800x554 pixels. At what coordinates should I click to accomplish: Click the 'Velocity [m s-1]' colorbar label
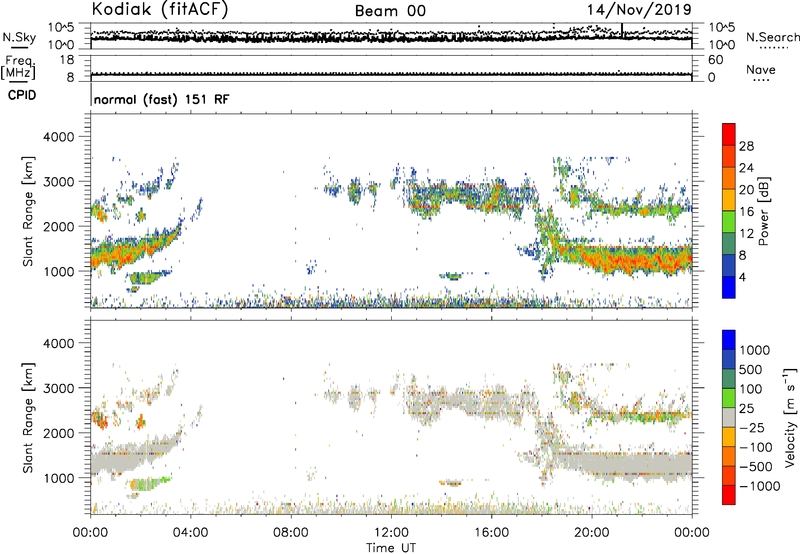tap(790, 417)
